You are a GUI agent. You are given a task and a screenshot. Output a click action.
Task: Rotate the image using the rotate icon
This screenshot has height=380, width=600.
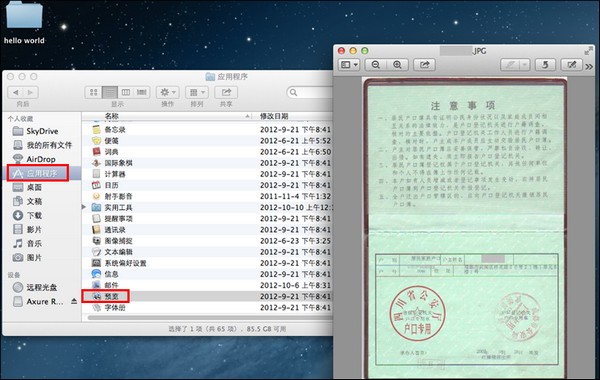click(x=545, y=65)
